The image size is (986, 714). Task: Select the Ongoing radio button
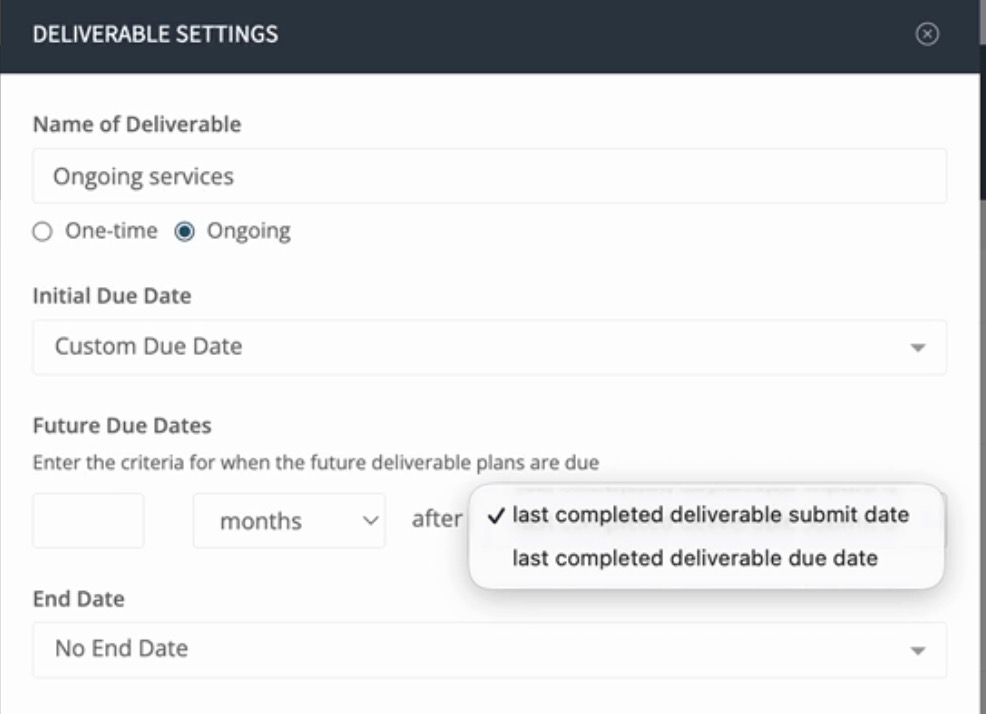[184, 231]
